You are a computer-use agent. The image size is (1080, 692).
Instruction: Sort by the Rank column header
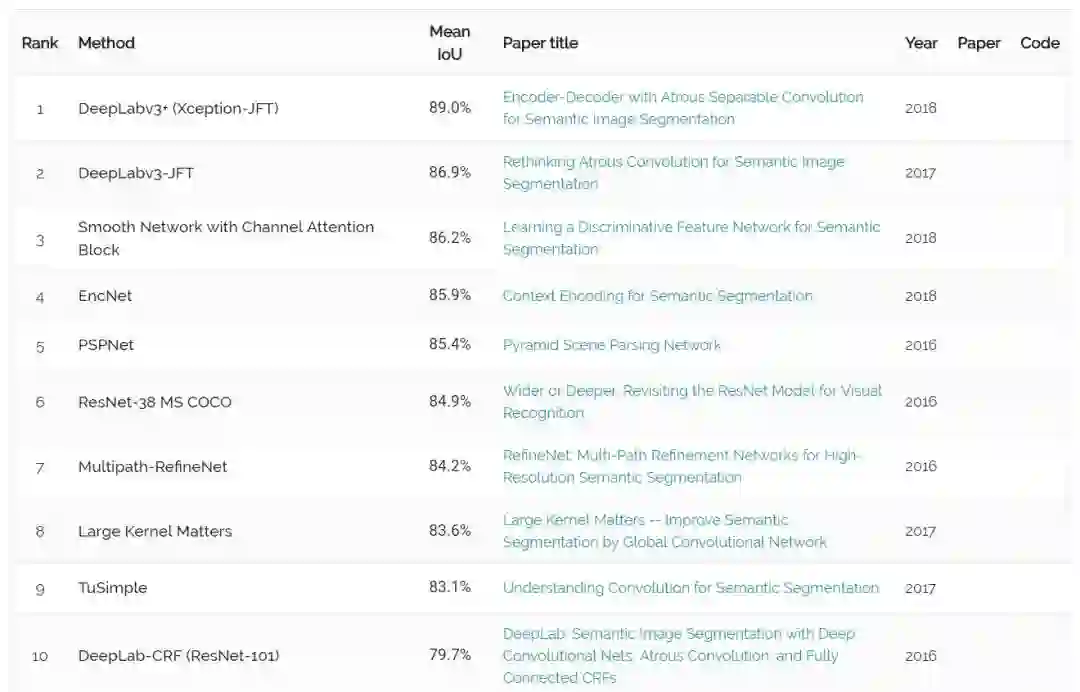(x=40, y=43)
